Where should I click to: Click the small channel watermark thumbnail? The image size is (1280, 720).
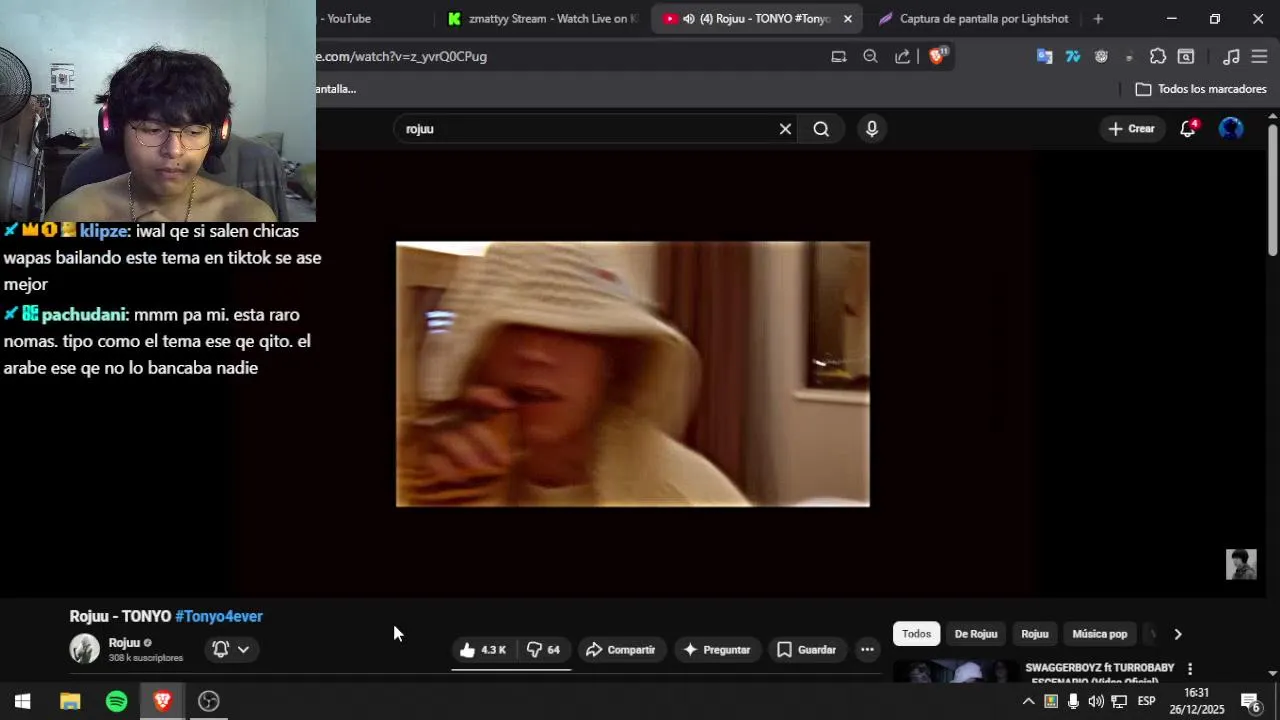click(x=1241, y=564)
